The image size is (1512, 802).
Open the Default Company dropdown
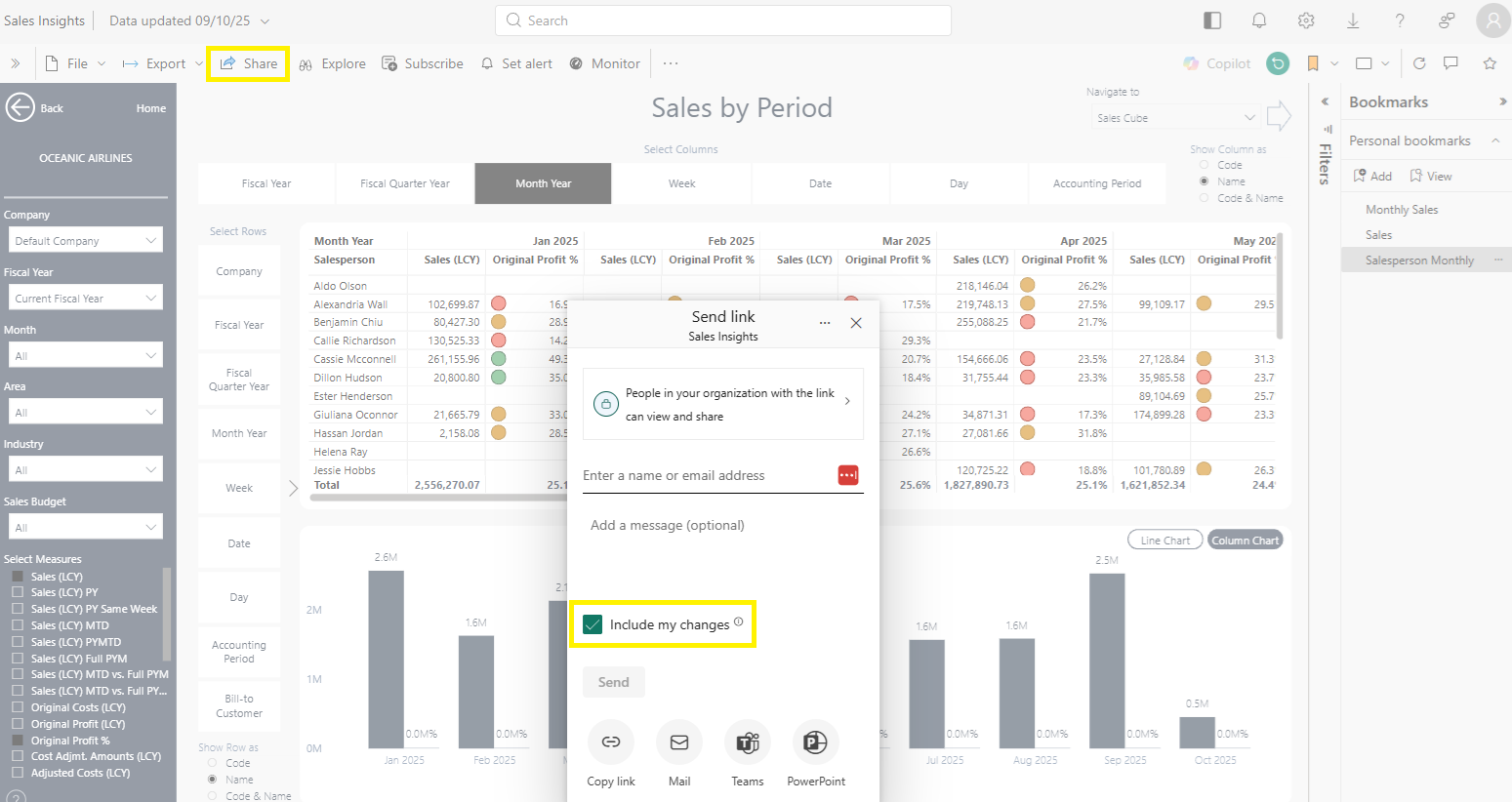pyautogui.click(x=84, y=241)
